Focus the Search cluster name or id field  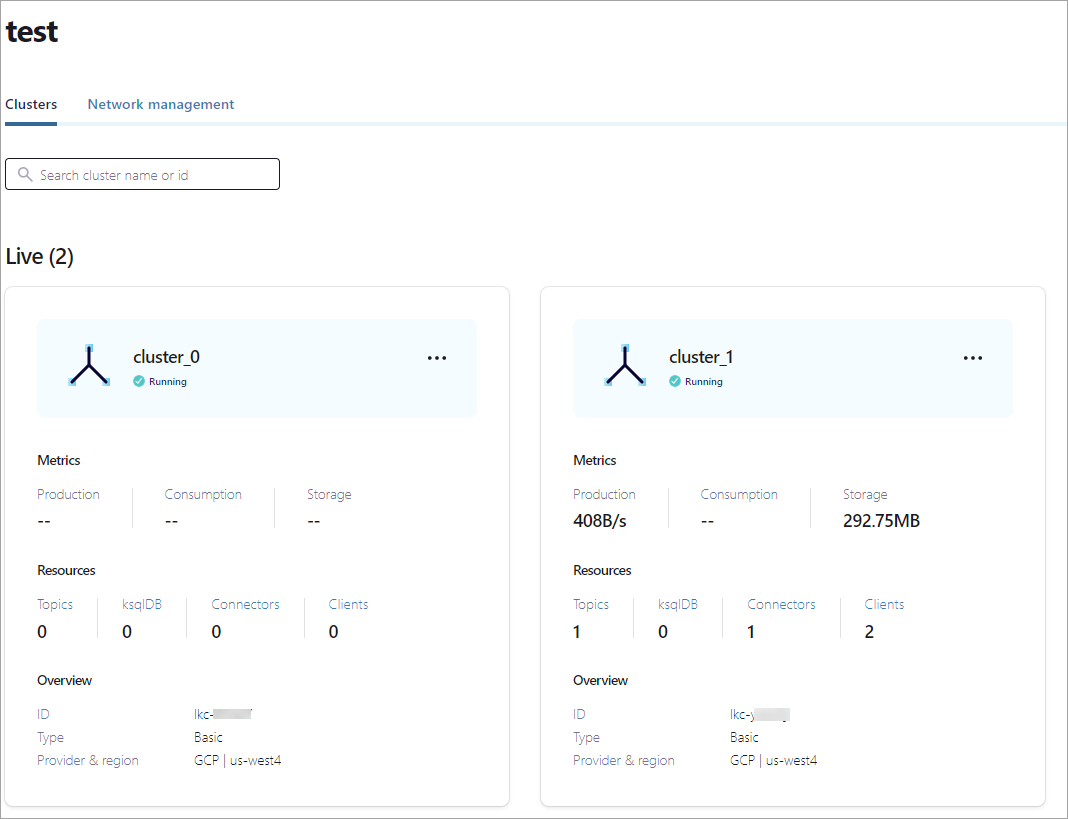tap(155, 175)
